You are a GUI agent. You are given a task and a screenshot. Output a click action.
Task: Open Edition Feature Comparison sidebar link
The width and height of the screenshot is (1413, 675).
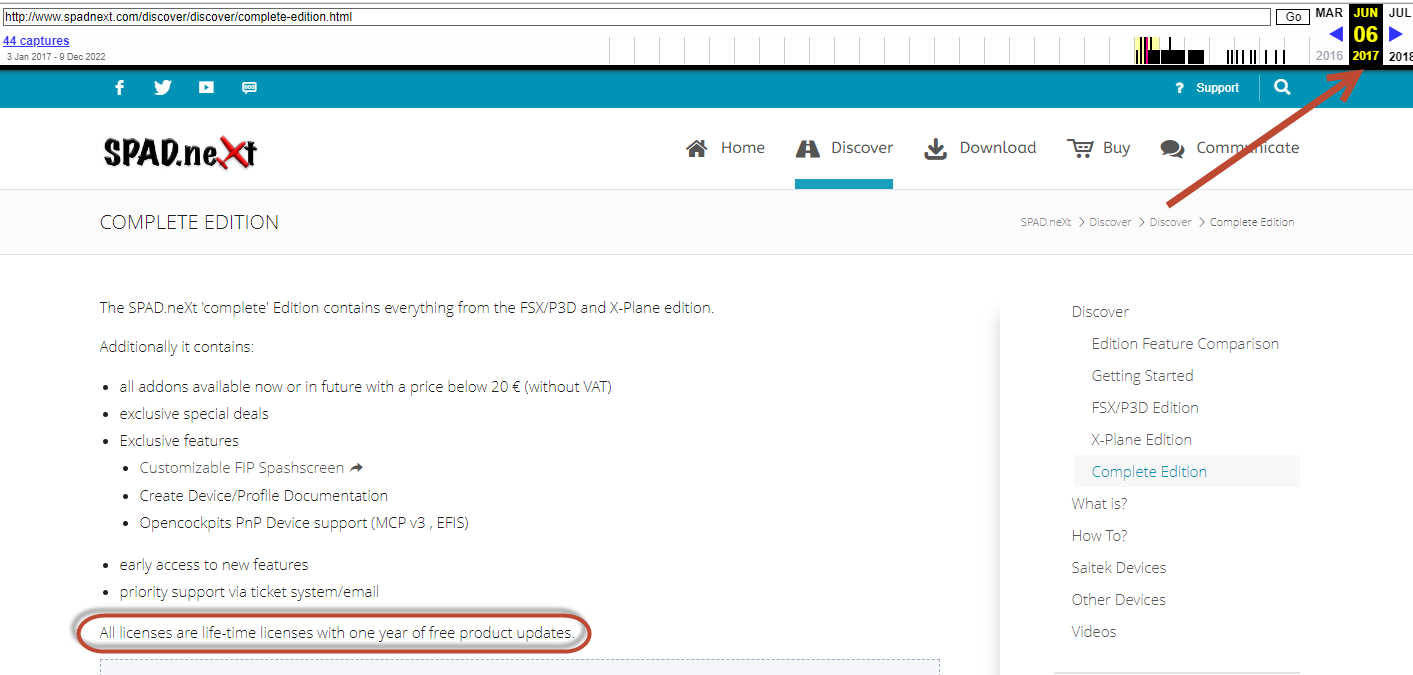pos(1185,344)
